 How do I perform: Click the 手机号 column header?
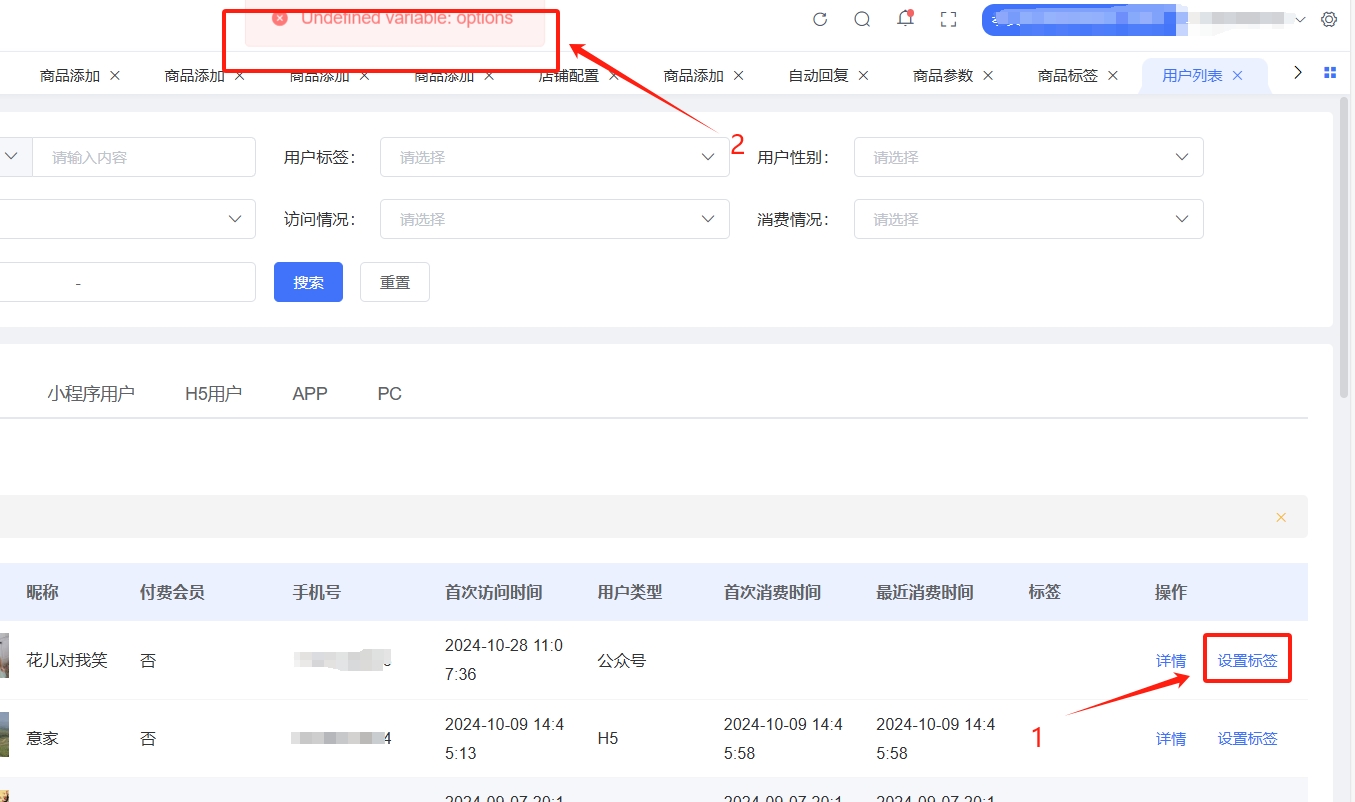pyautogui.click(x=317, y=592)
